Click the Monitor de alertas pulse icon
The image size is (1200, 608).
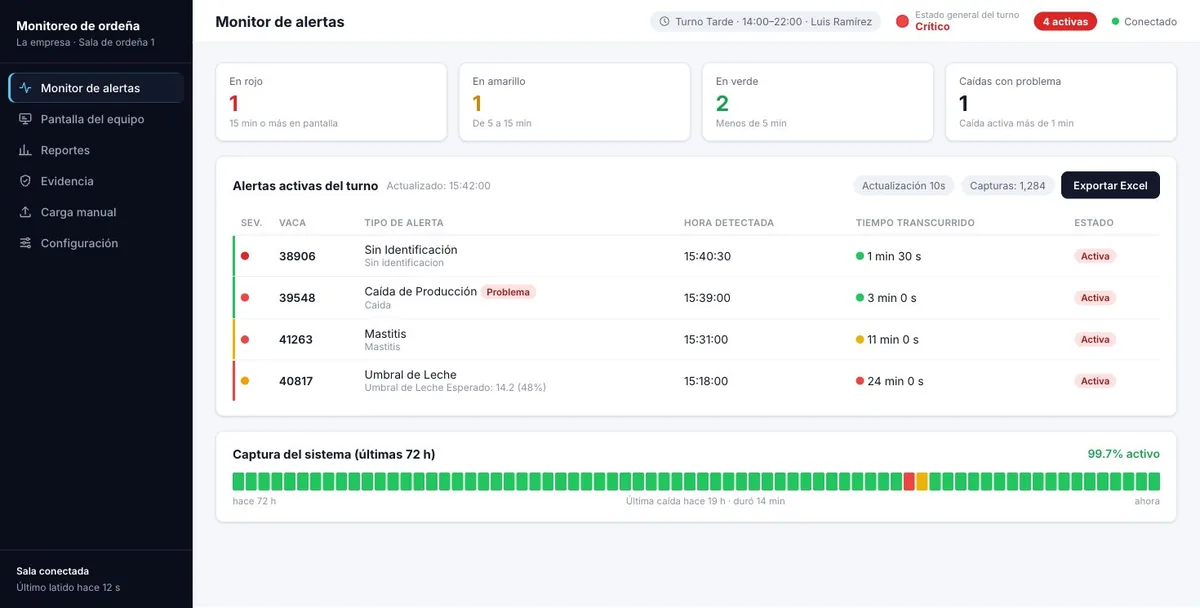[26, 88]
